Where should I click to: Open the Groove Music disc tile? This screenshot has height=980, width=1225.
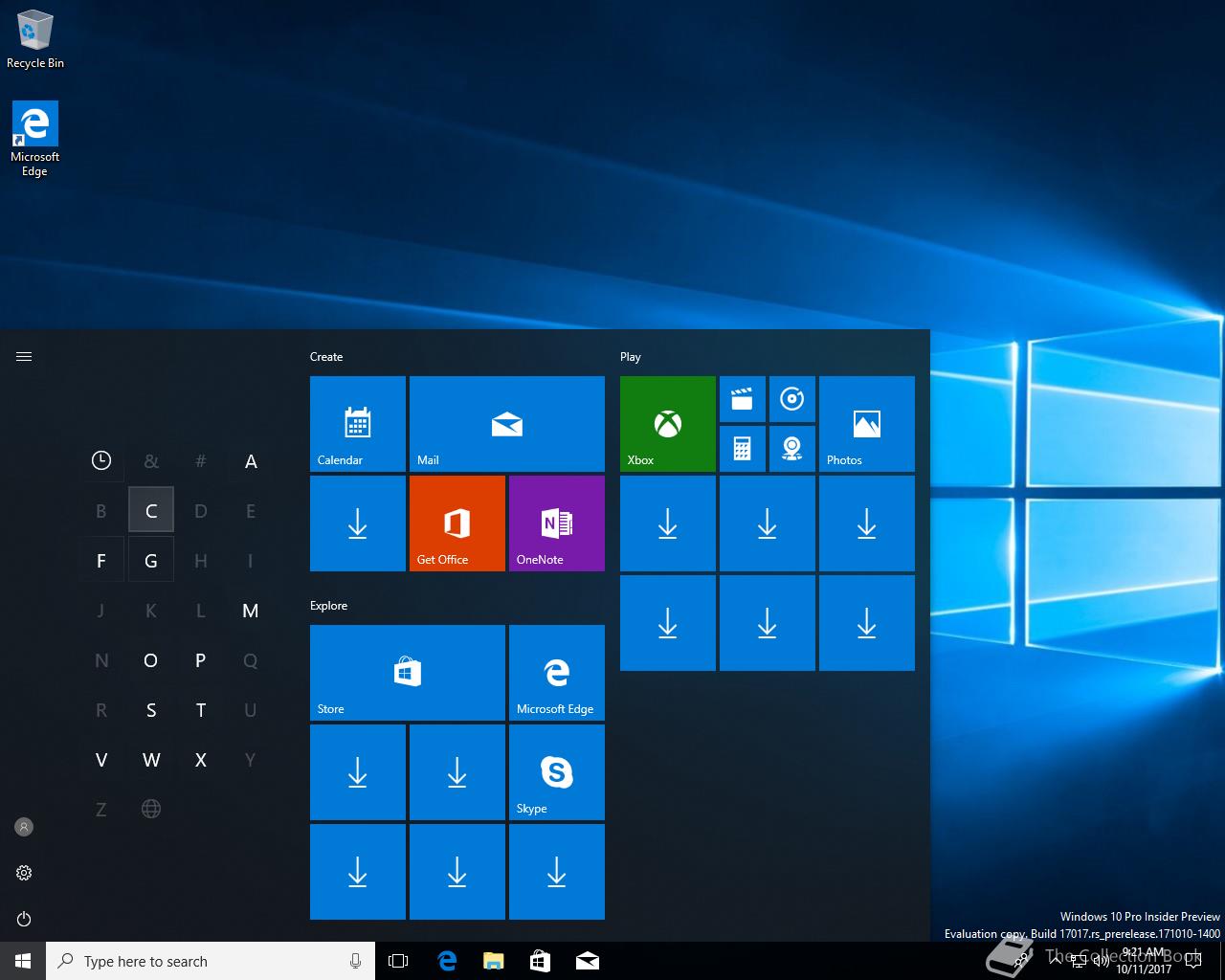[x=792, y=399]
